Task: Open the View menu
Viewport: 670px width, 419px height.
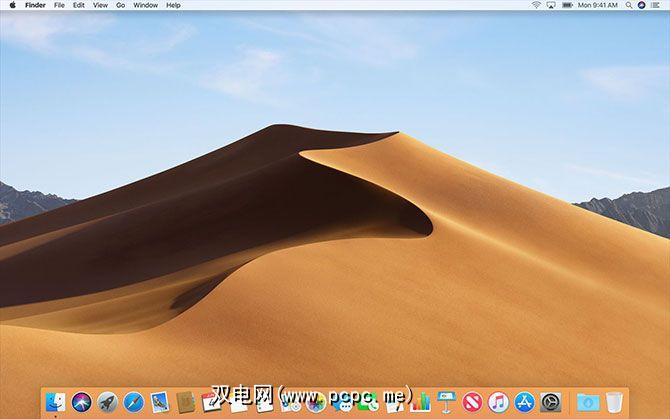Action: 100,5
